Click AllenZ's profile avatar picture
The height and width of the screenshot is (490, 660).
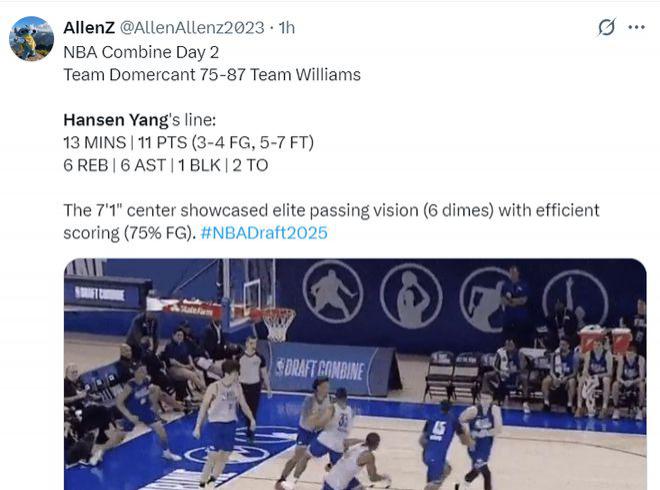31,39
